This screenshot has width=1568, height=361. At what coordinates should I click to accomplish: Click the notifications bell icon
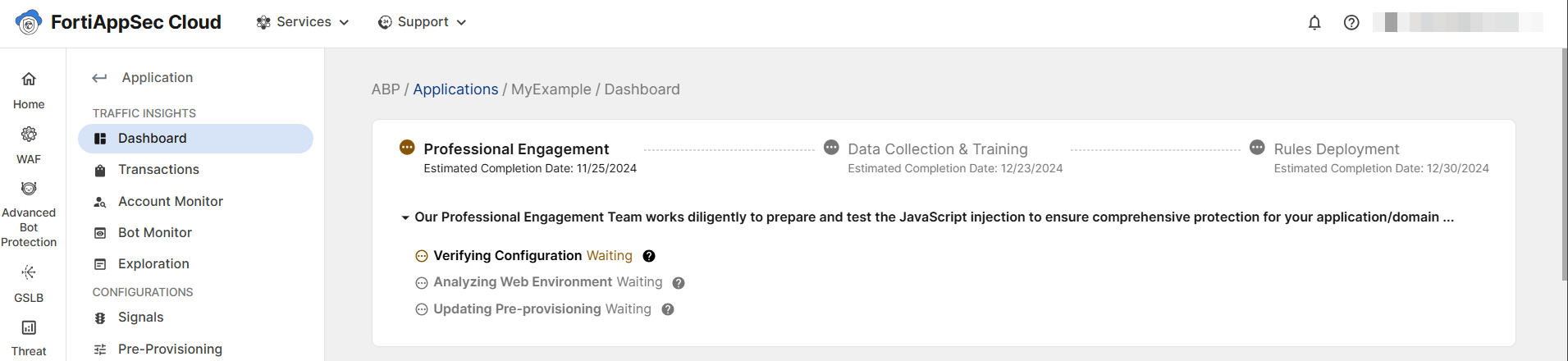[x=1314, y=23]
